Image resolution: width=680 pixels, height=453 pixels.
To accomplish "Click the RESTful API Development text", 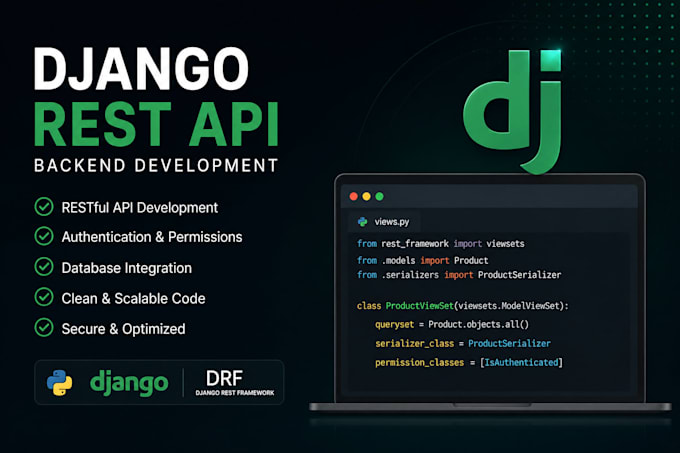I will [140, 208].
